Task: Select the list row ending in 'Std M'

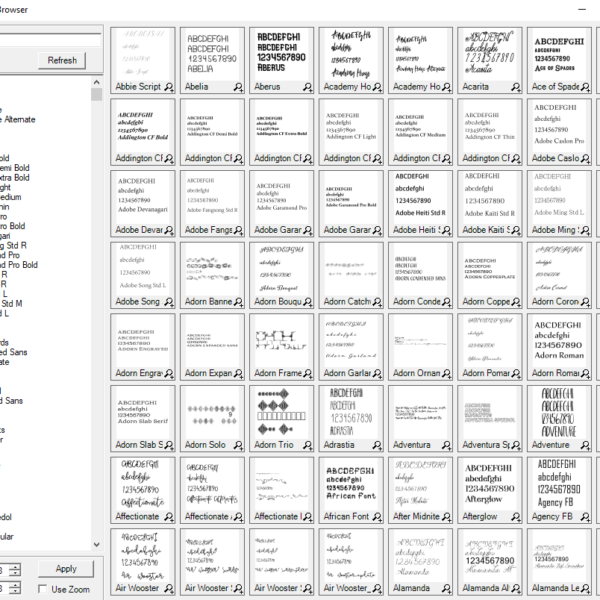Action: coord(11,303)
